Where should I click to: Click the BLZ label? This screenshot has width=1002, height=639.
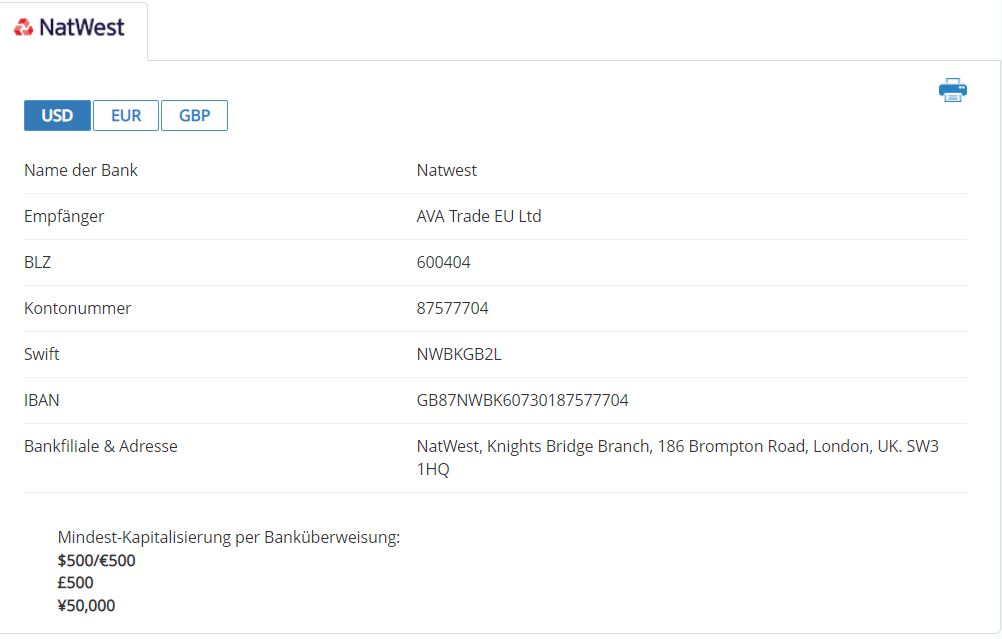pos(37,262)
